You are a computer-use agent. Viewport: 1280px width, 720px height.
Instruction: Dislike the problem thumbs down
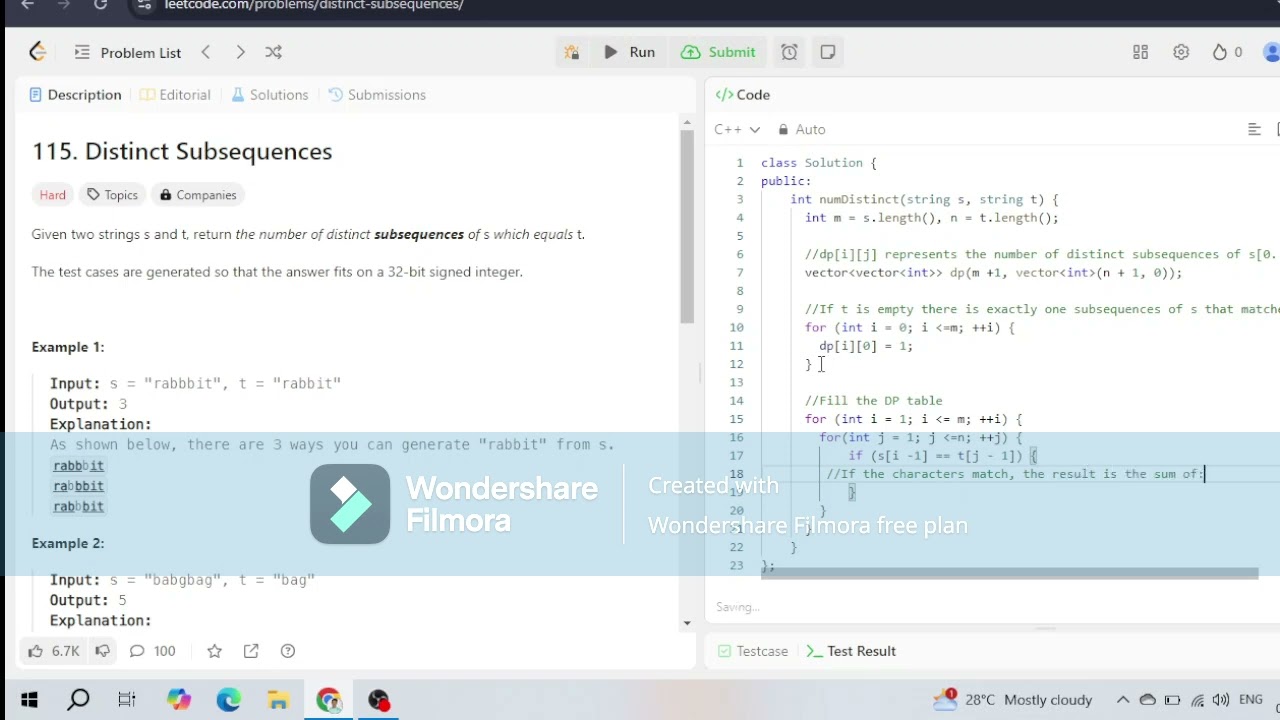[102, 651]
